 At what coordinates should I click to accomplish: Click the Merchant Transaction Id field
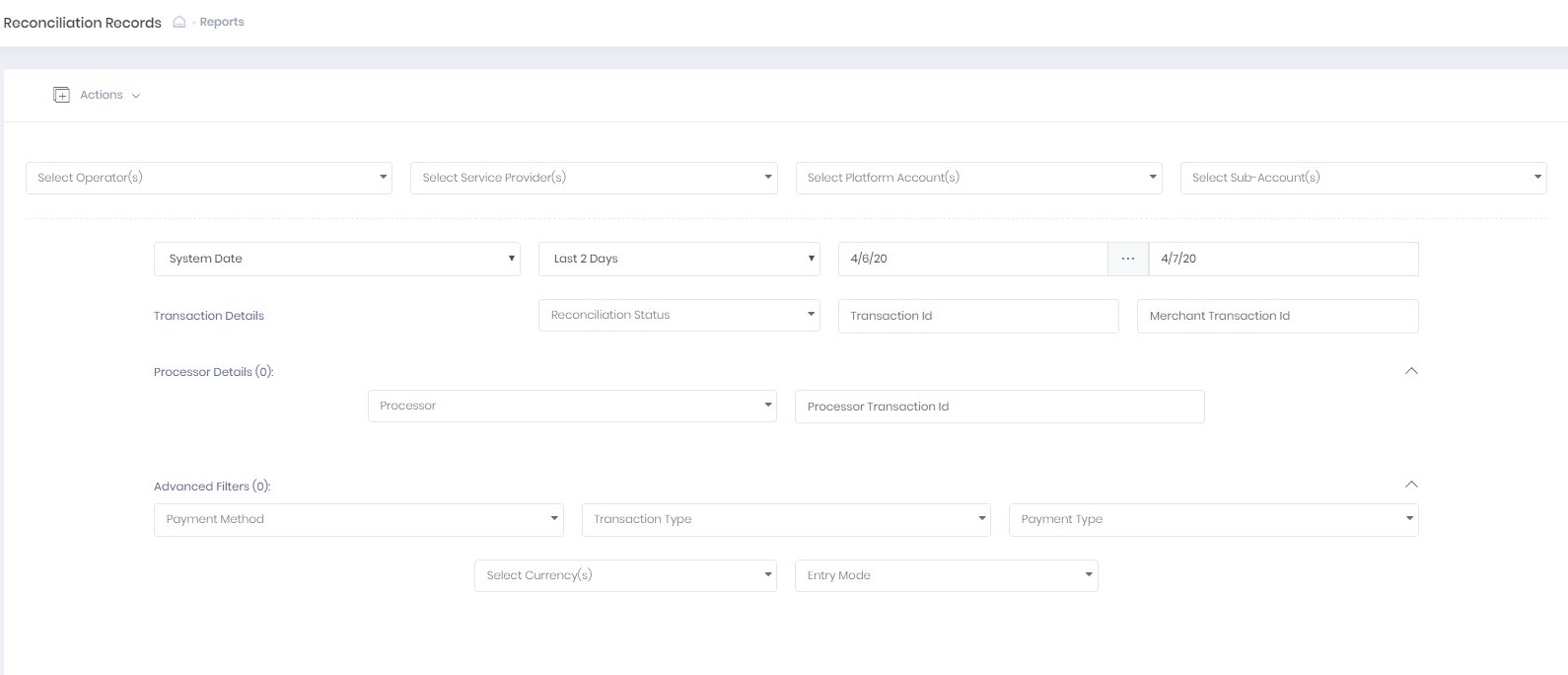[1277, 316]
